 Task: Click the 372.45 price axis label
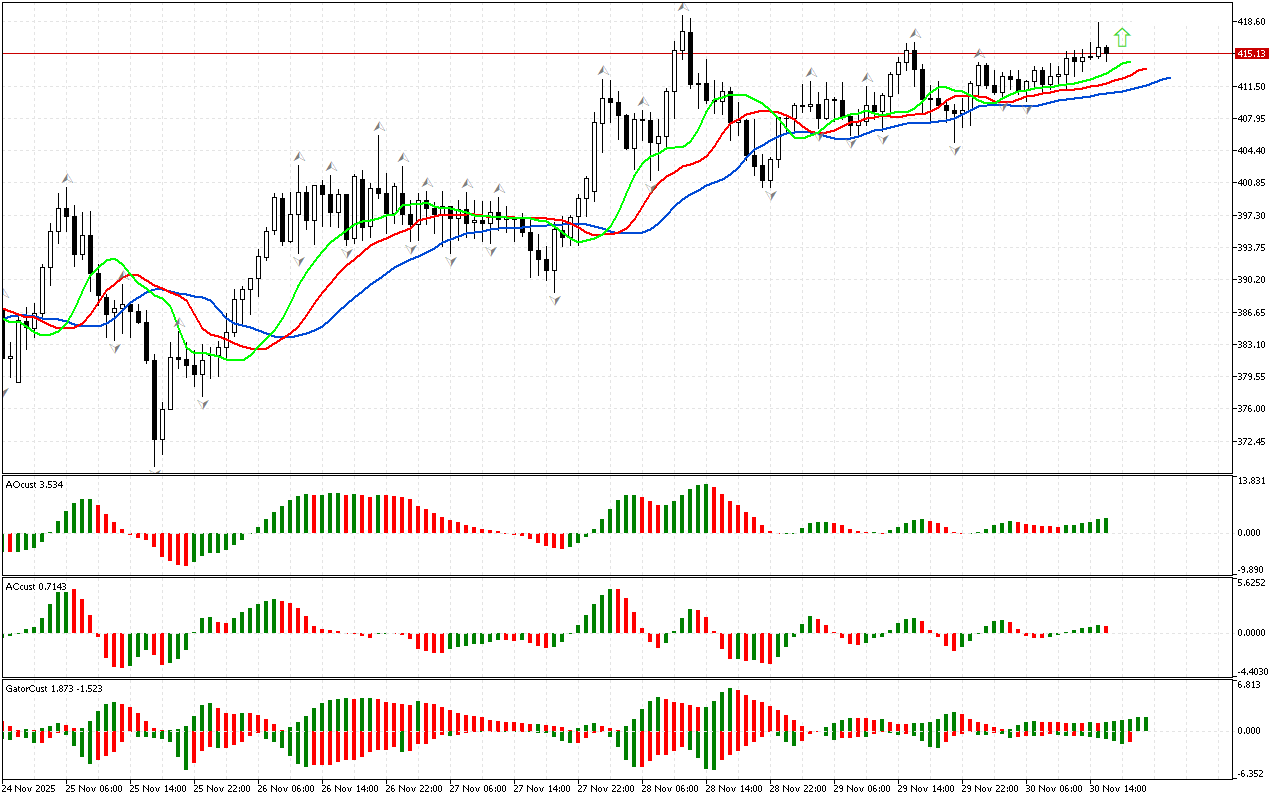[1252, 442]
